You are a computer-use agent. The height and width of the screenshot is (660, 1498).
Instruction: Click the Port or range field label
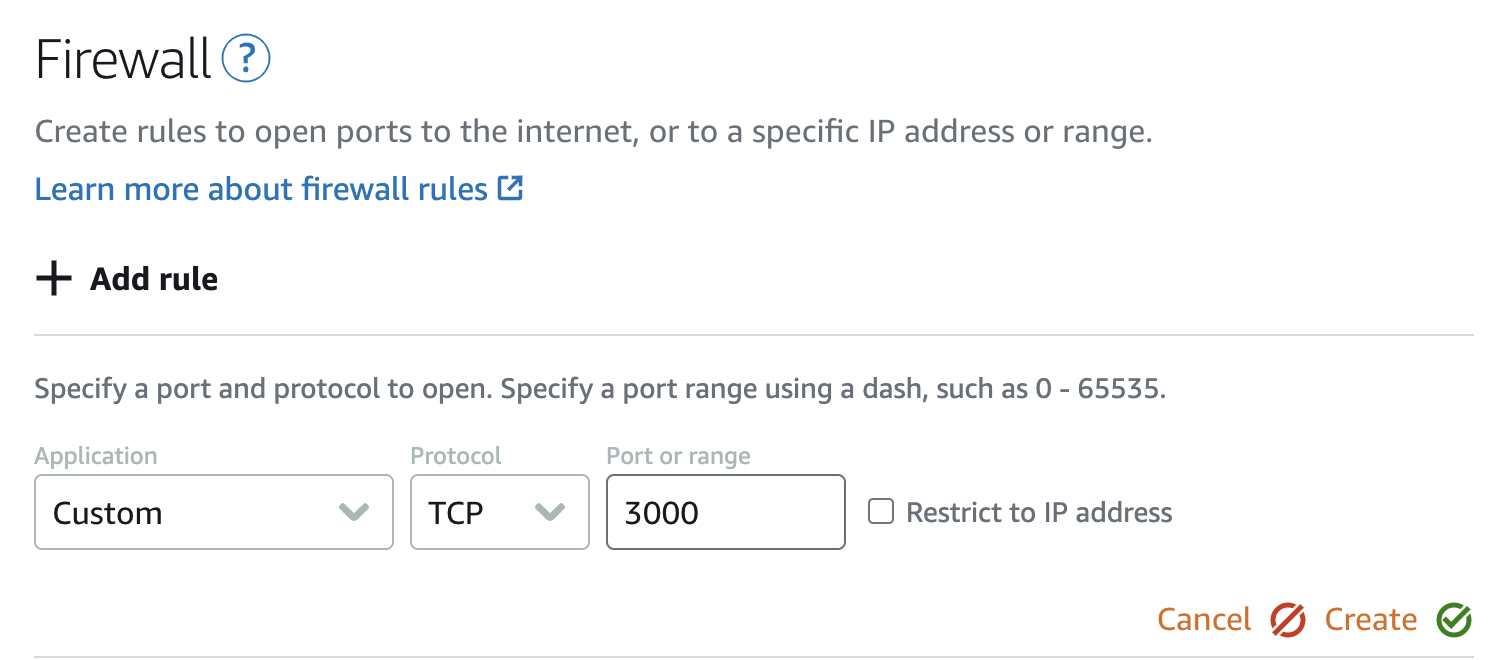(678, 456)
